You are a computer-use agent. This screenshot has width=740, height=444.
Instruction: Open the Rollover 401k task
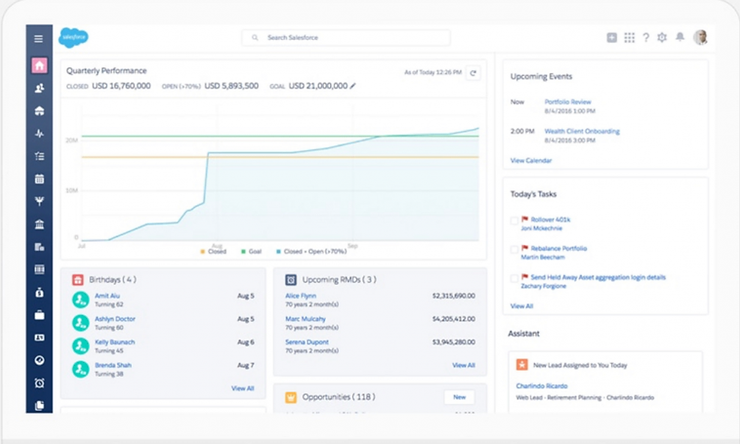(x=550, y=219)
